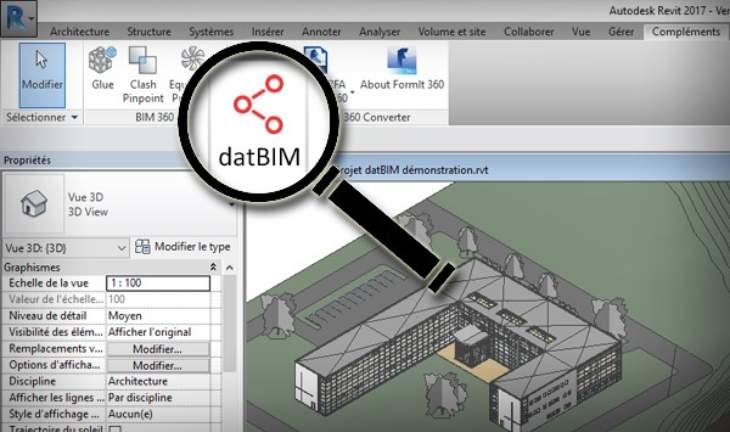Screen dimensions: 730x432
Task: Open the Architecture ribbon tab
Action: (80, 32)
